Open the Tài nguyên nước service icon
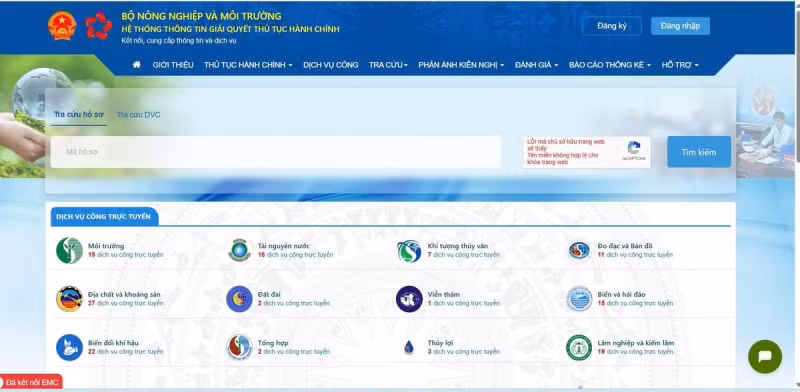800x392 pixels. (x=239, y=250)
